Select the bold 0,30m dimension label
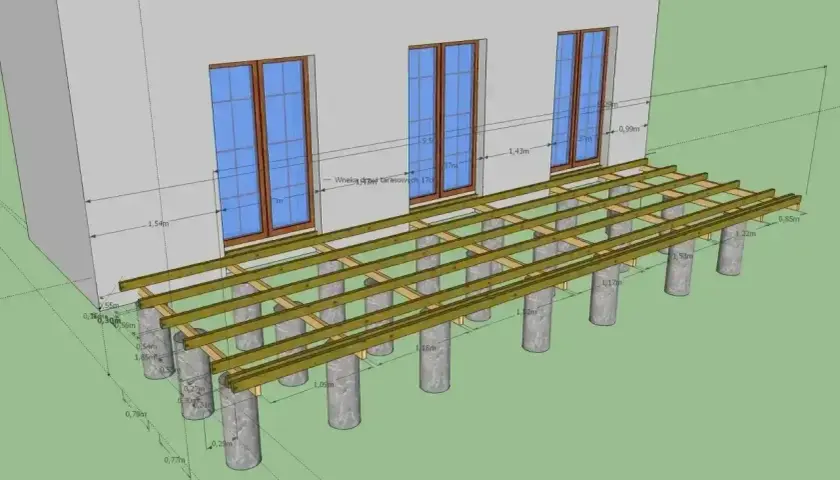Image resolution: width=840 pixels, height=480 pixels. point(109,320)
